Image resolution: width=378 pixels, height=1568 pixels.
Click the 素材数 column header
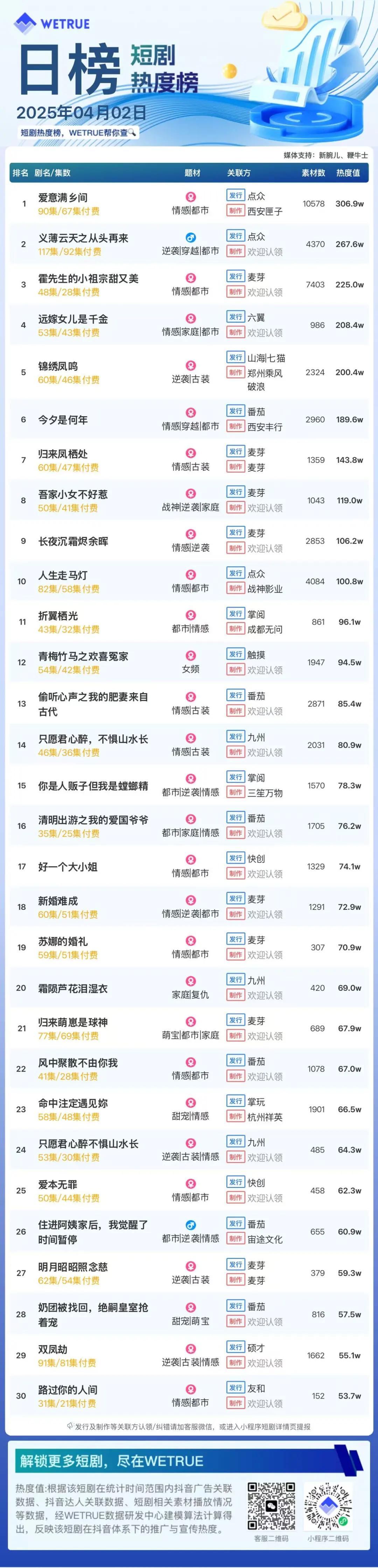point(314,173)
